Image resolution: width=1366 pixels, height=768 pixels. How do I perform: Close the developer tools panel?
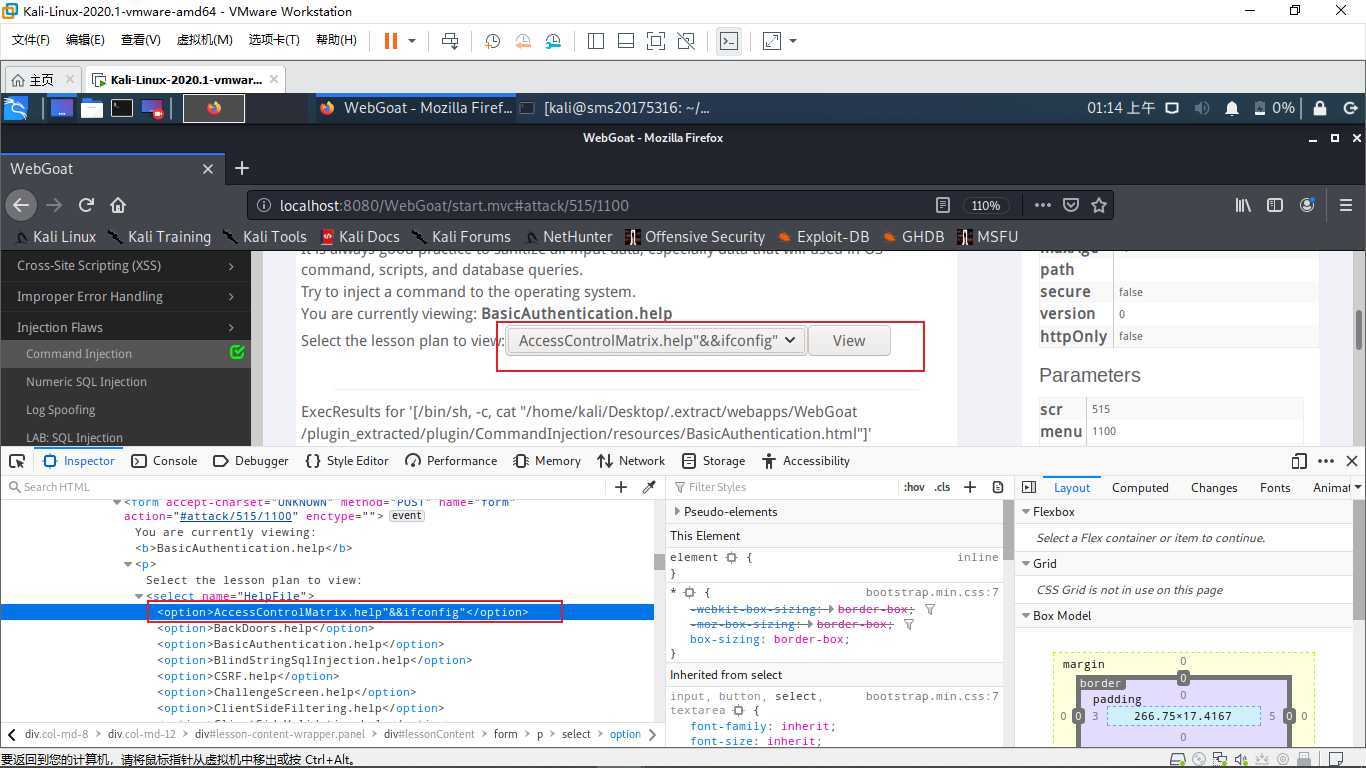pyautogui.click(x=1352, y=461)
